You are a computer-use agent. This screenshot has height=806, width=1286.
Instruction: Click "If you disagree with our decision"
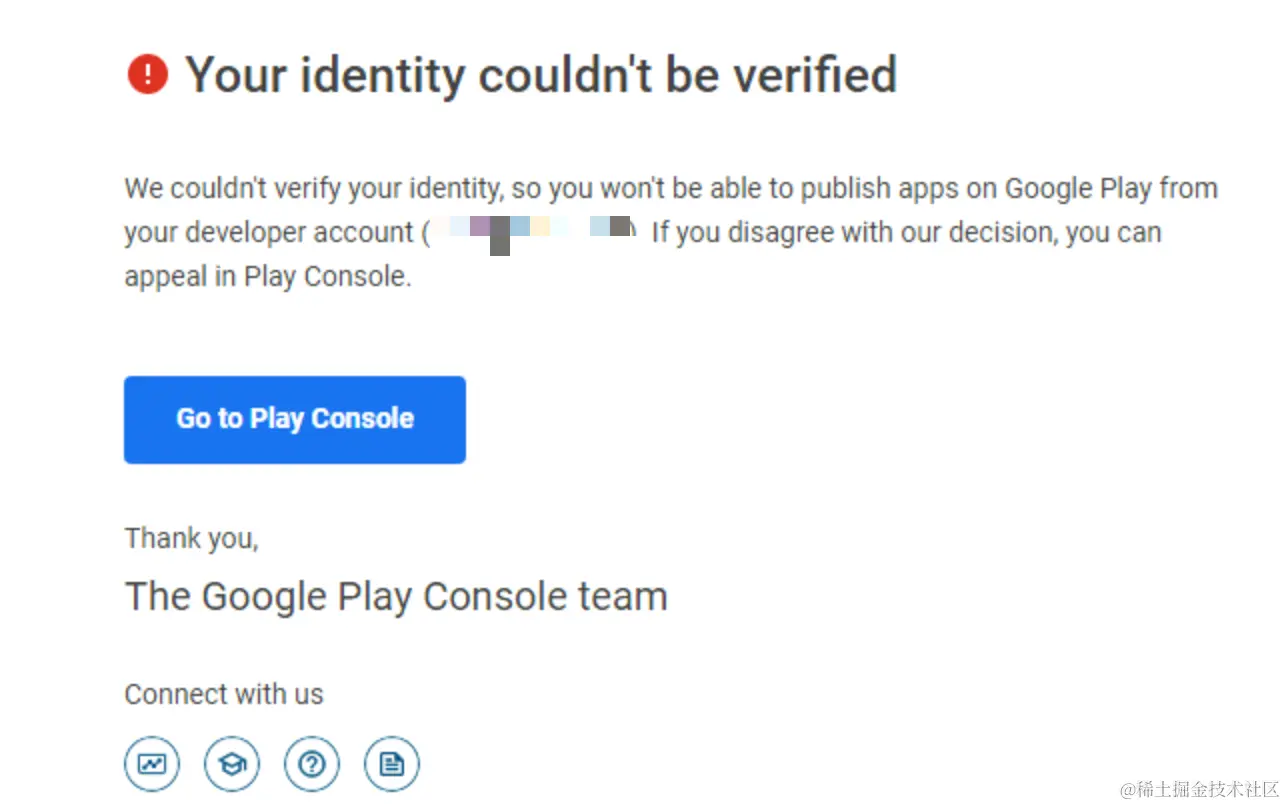pyautogui.click(x=854, y=233)
